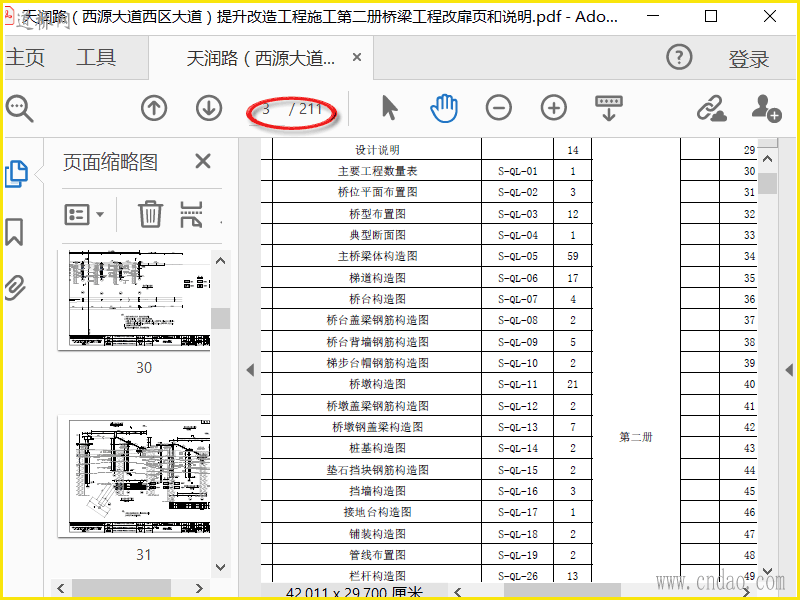Open the scrolling page display options
This screenshot has width=800, height=600.
(609, 108)
